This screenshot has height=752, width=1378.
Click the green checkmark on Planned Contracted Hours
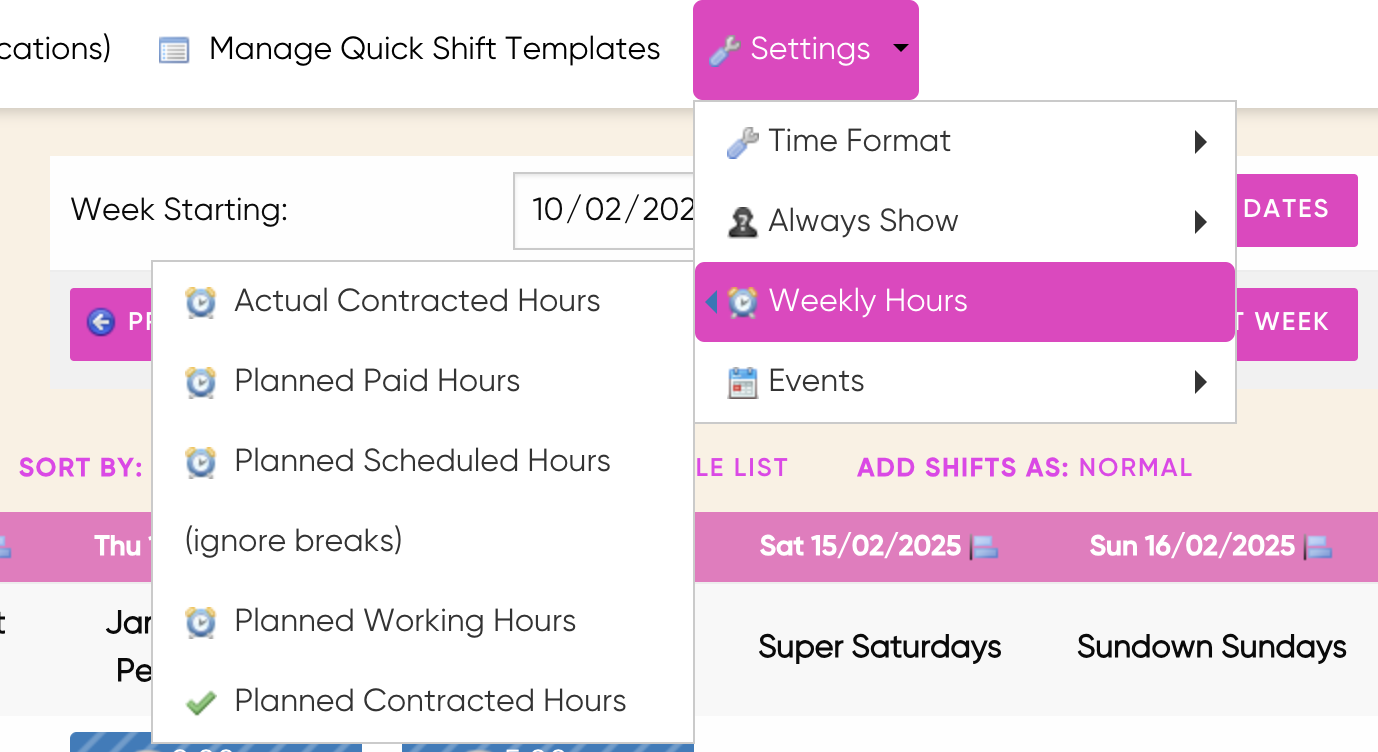click(201, 702)
